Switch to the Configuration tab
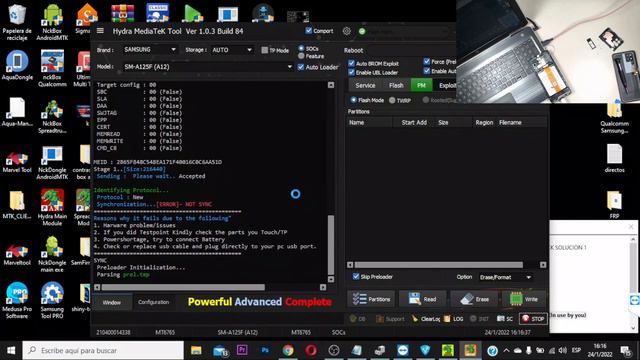The width and height of the screenshot is (640, 360). (x=153, y=302)
